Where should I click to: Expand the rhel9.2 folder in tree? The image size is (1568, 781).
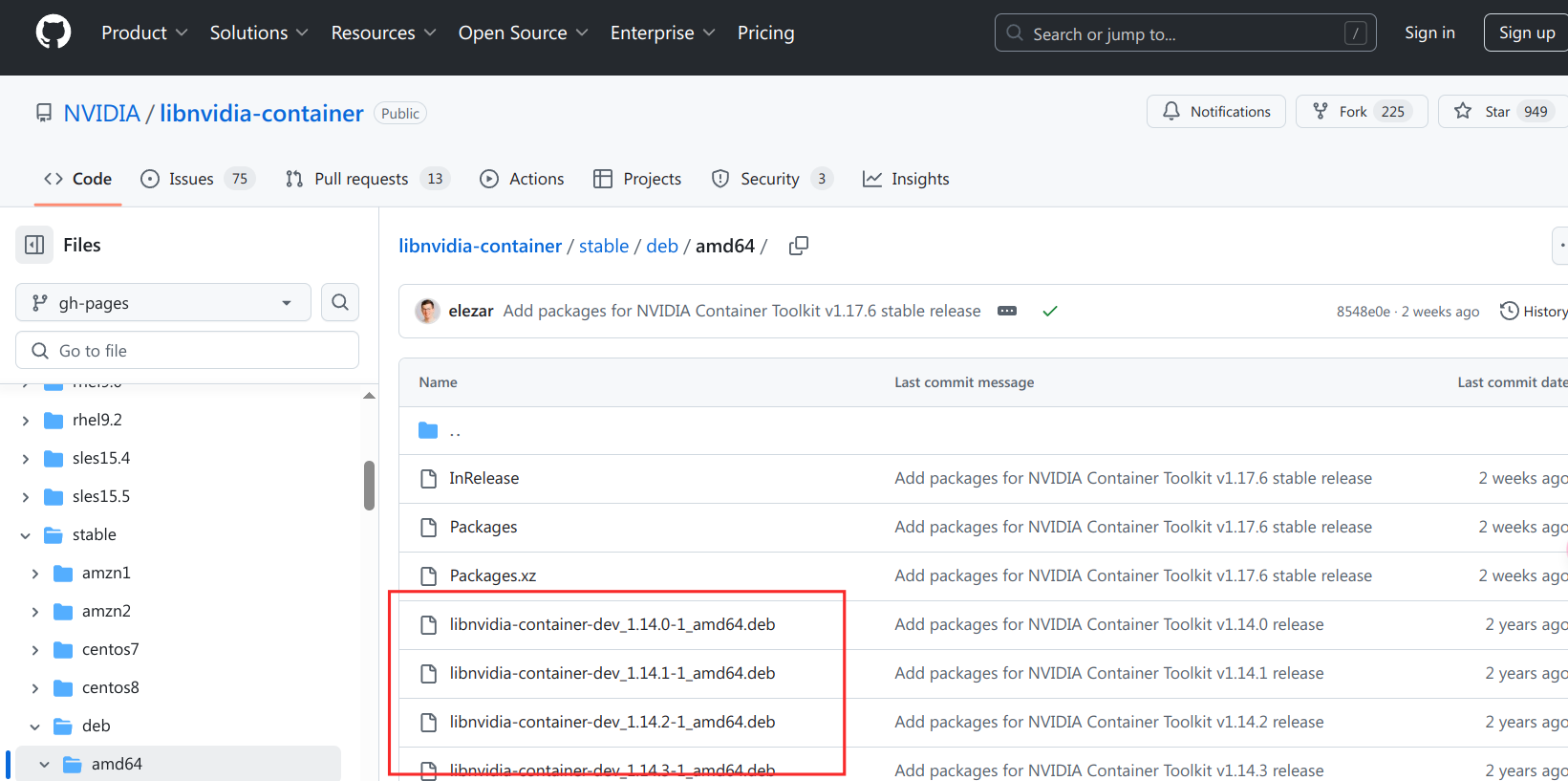[26, 420]
